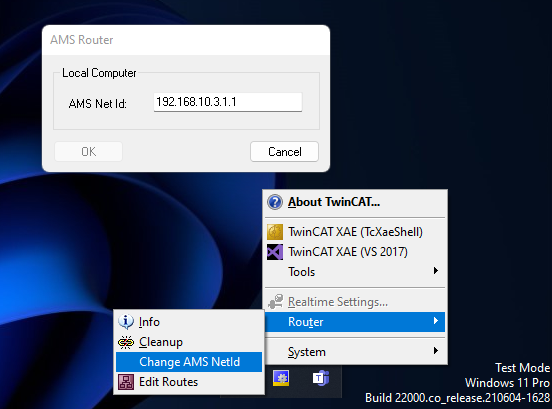Click the OK button in AMS Router
Image resolution: width=552 pixels, height=409 pixels.
[88, 152]
